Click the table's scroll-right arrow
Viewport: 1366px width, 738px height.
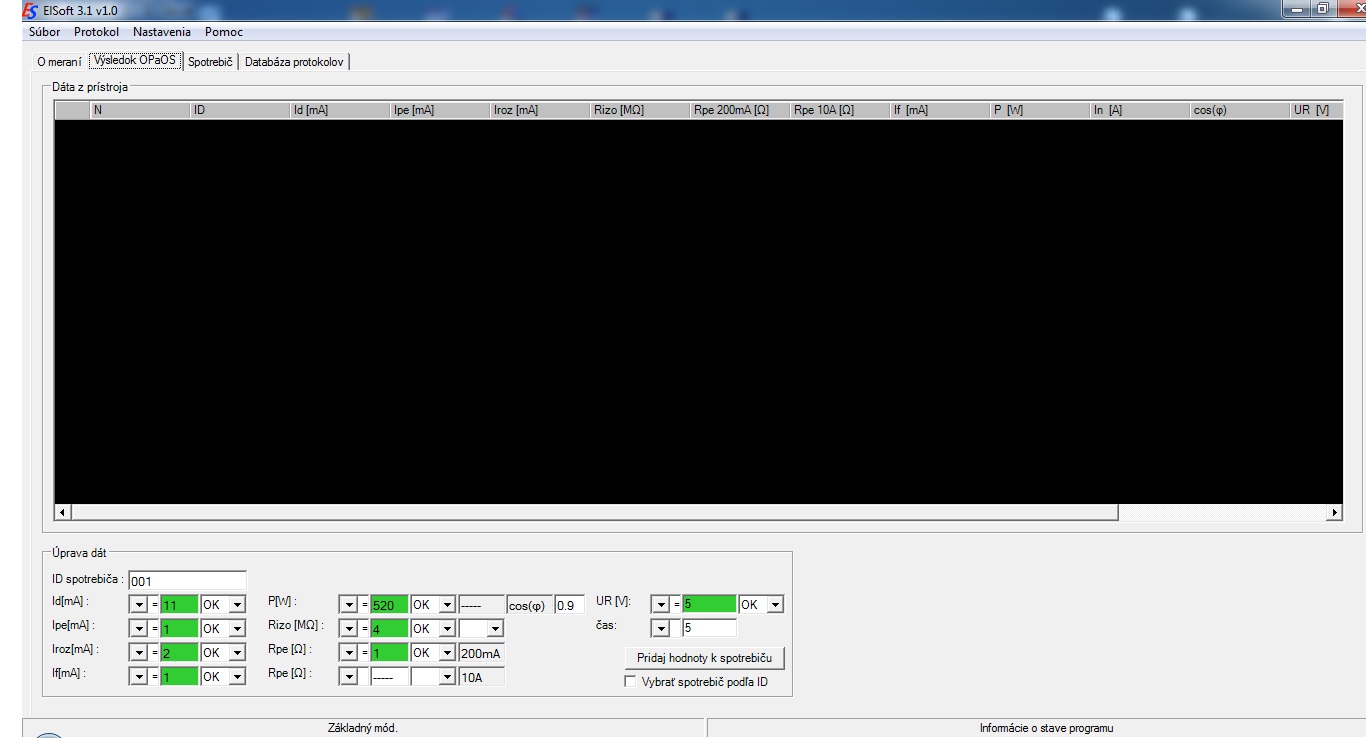(x=1334, y=512)
